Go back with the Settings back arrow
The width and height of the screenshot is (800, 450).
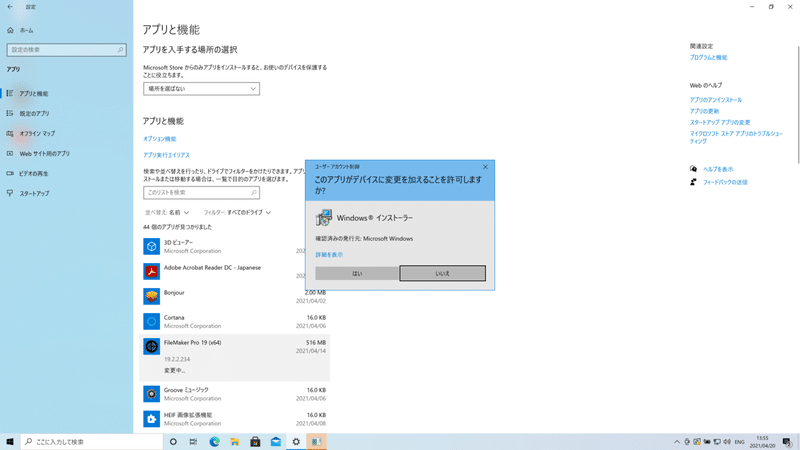[x=10, y=7]
